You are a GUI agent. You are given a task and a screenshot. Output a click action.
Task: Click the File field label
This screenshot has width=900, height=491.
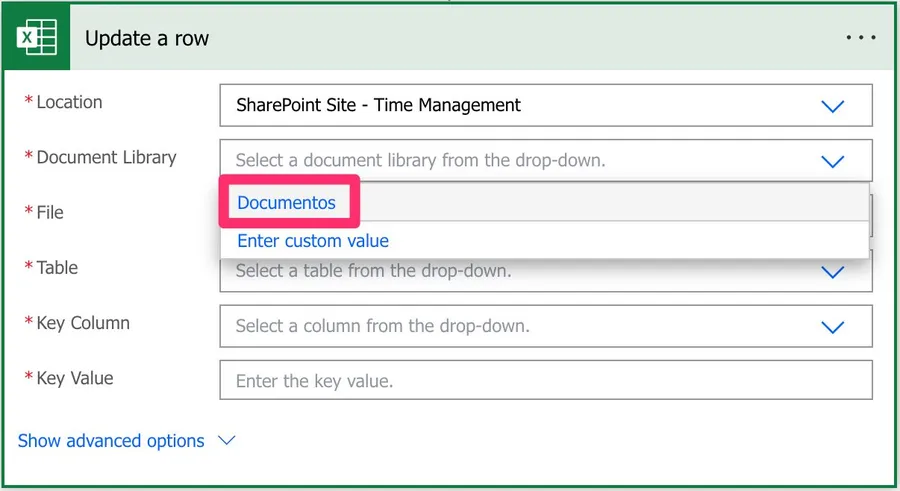[x=50, y=212]
